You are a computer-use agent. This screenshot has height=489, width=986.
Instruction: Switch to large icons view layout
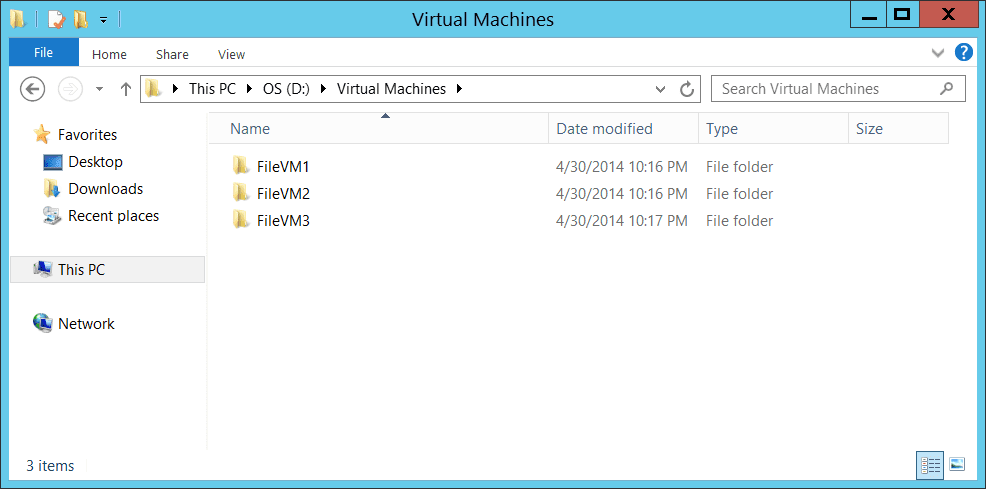point(956,465)
